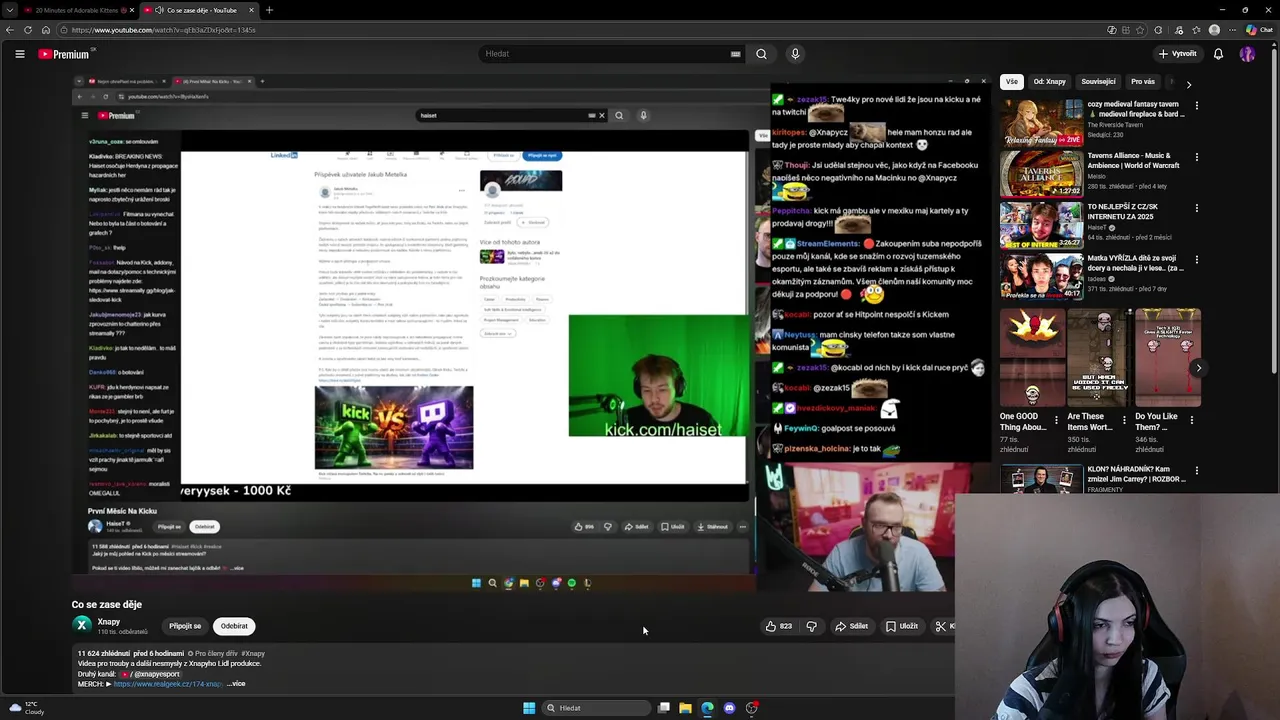Image resolution: width=1280 pixels, height=720 pixels.
Task: Select Od: Xnapy filter chip
Action: pyautogui.click(x=1049, y=82)
